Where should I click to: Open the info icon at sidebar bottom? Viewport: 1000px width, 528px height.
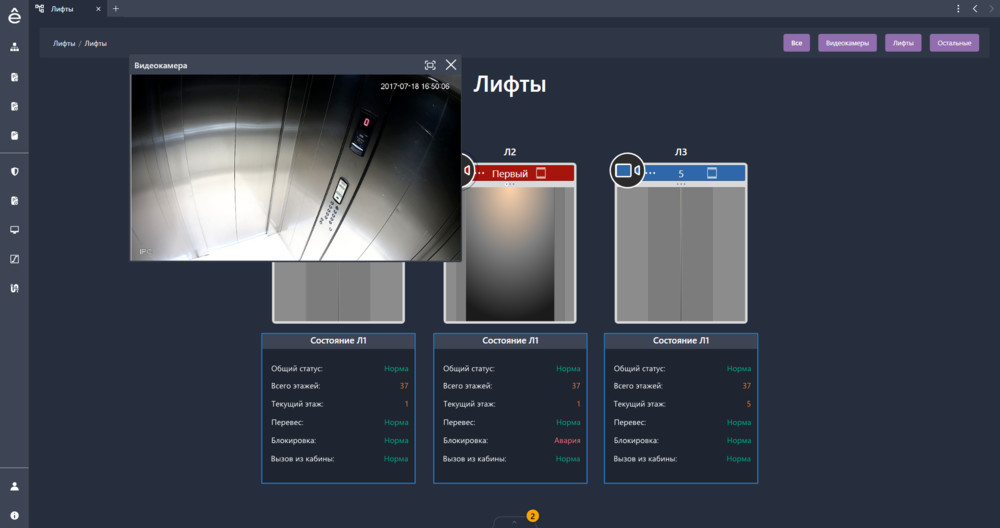click(x=14, y=515)
